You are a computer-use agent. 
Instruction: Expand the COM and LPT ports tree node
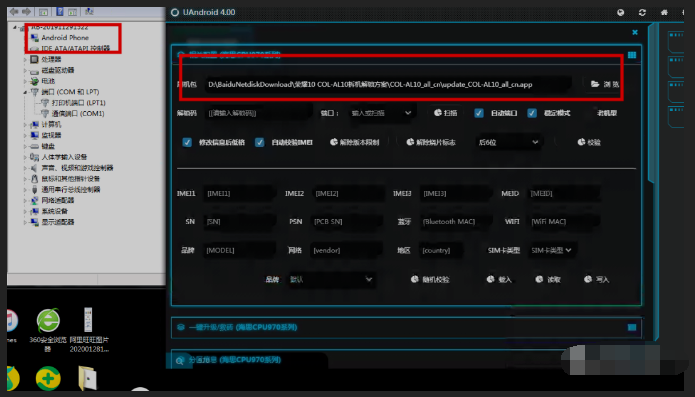coord(25,92)
